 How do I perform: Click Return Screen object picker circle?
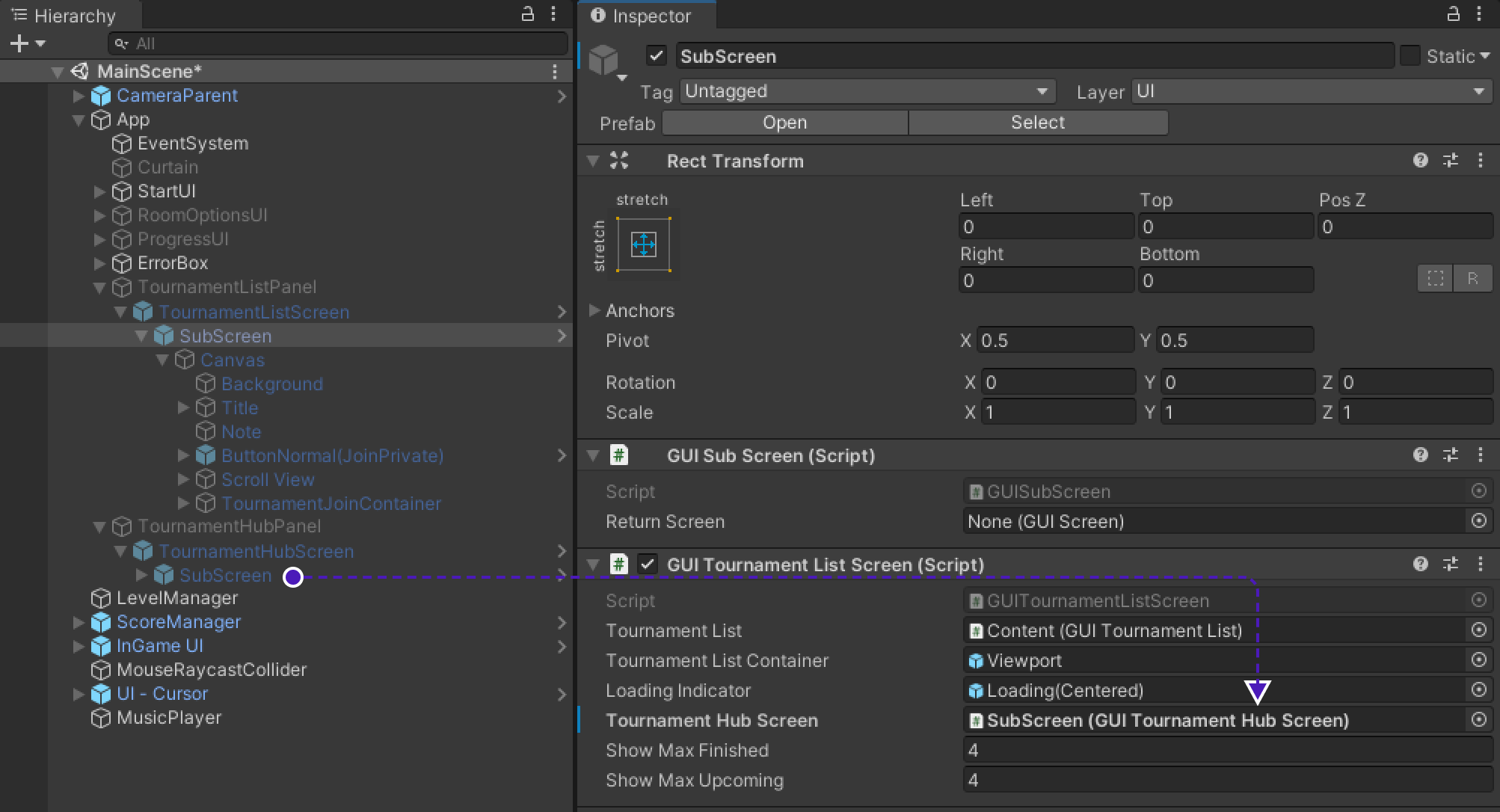coord(1478,521)
